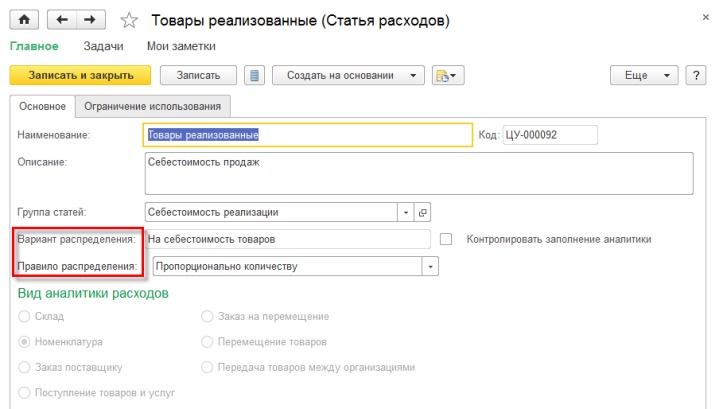
Task: Click the Наименование label
Action: click(x=54, y=135)
